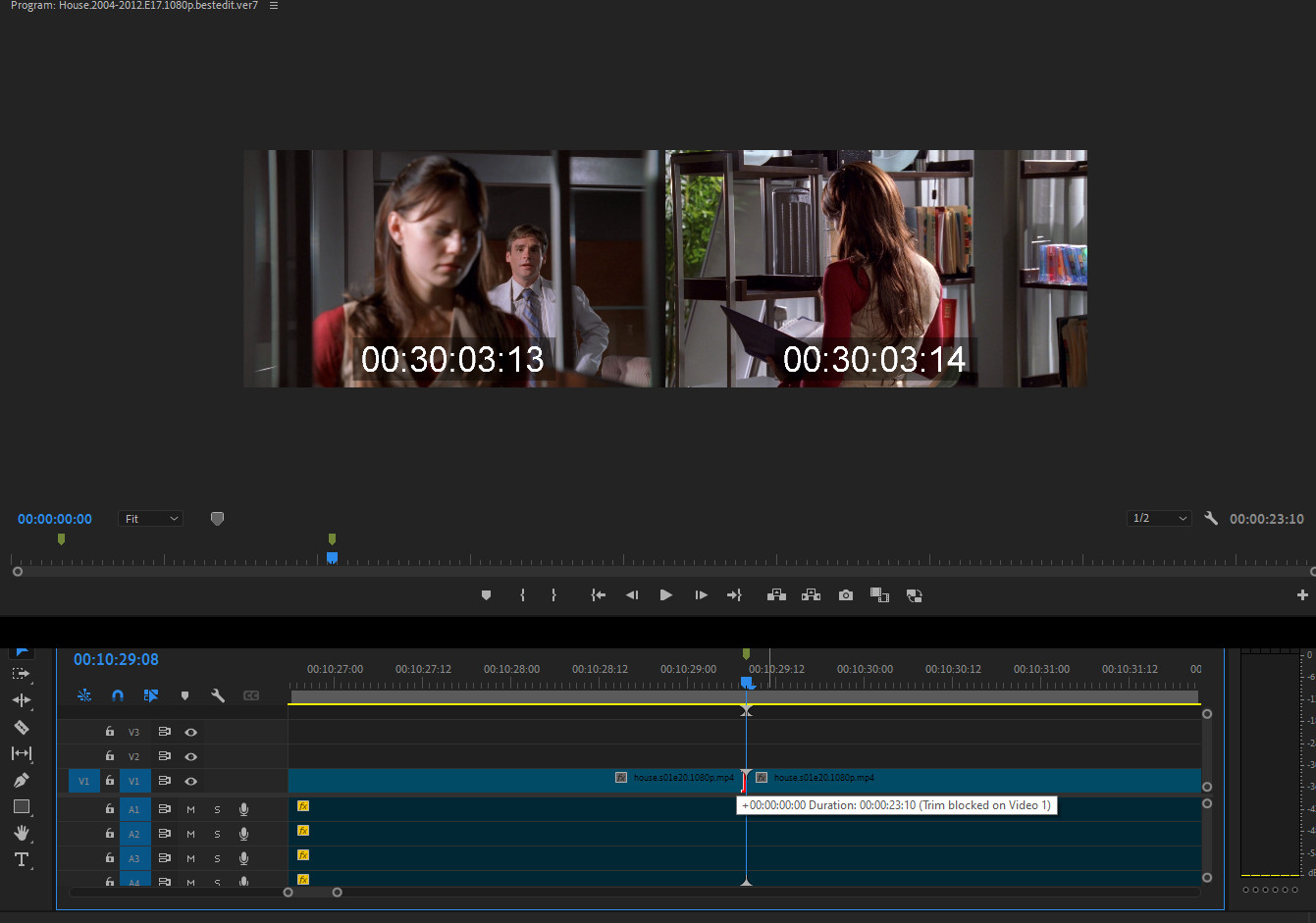Open the Button Editor plus icon

pos(1302,594)
